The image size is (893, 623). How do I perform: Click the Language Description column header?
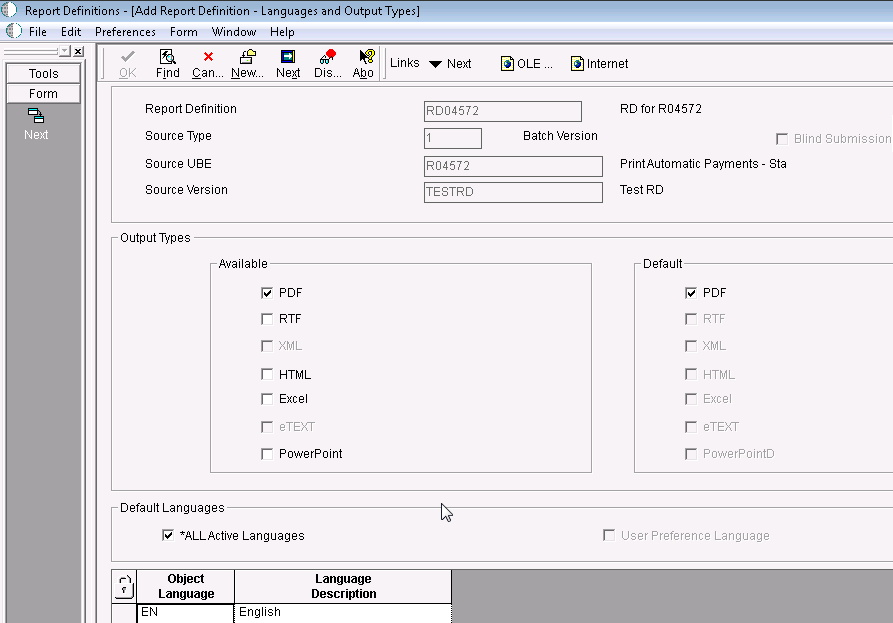(343, 586)
